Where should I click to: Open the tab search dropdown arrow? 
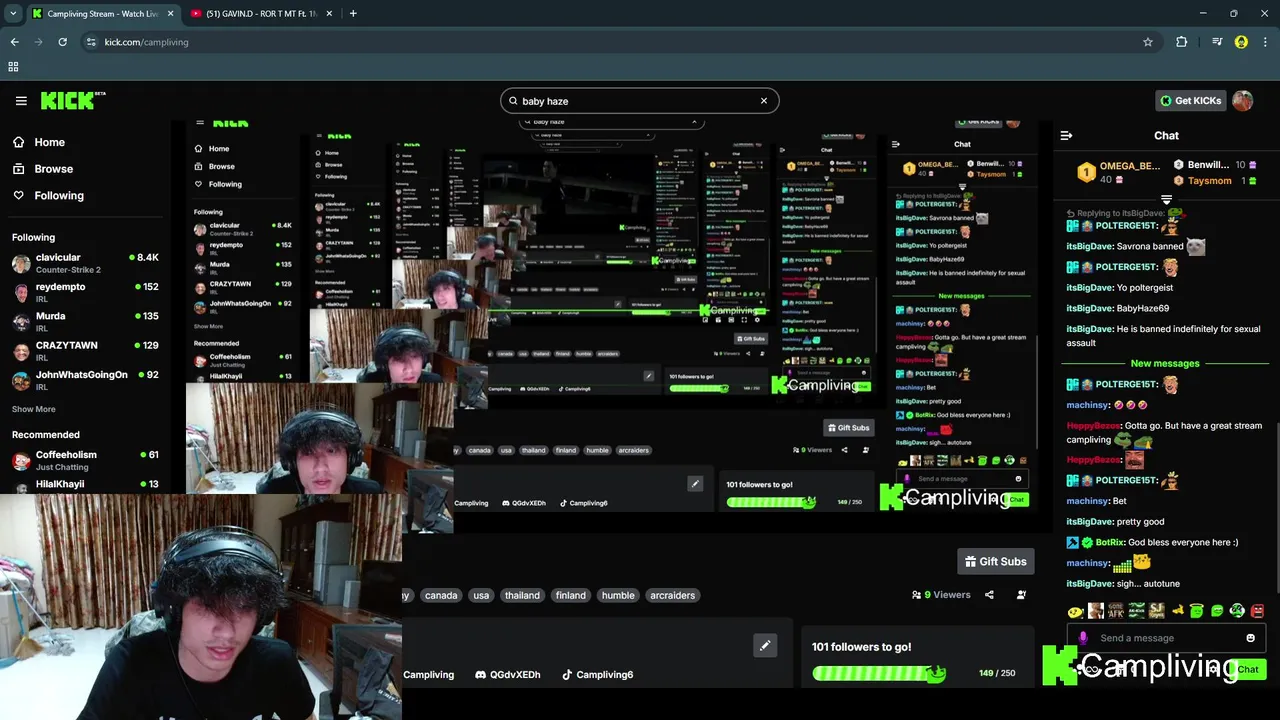(12, 13)
